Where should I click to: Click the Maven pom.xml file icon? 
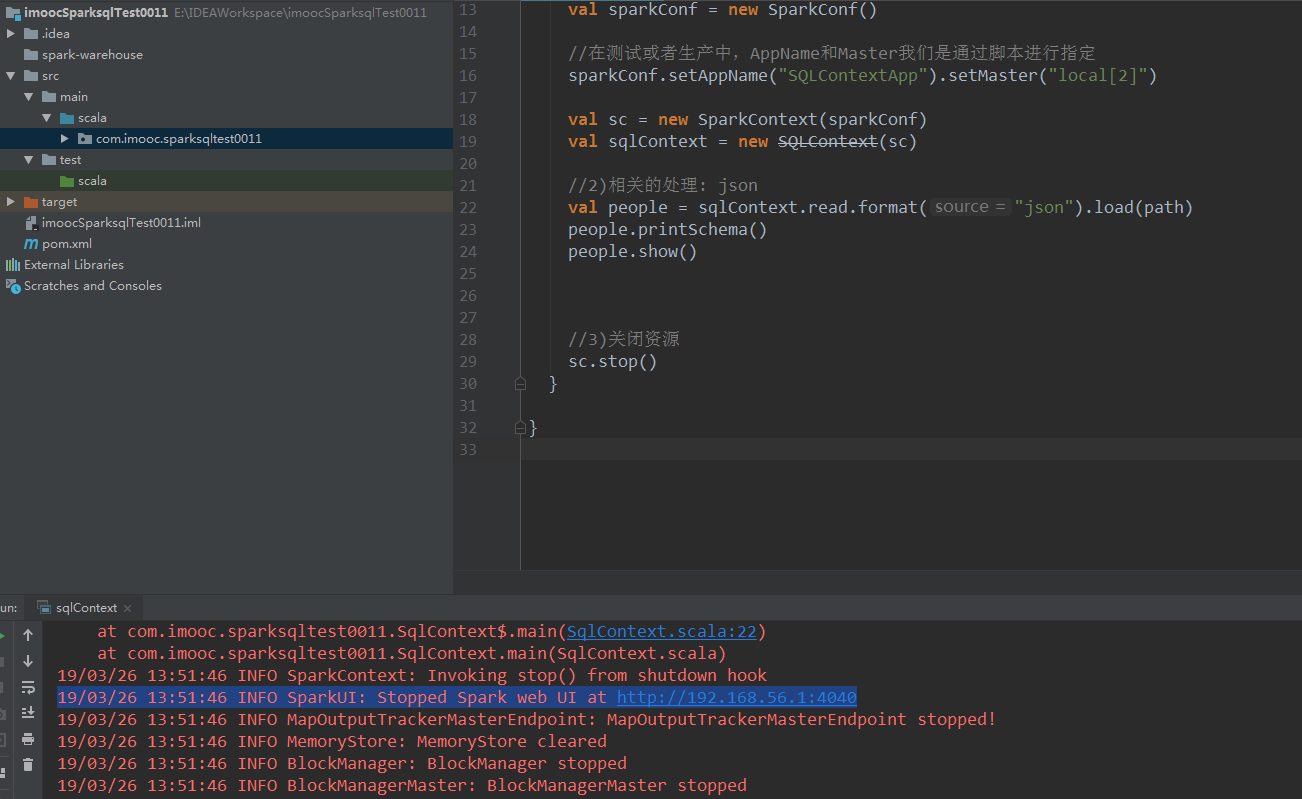point(31,244)
